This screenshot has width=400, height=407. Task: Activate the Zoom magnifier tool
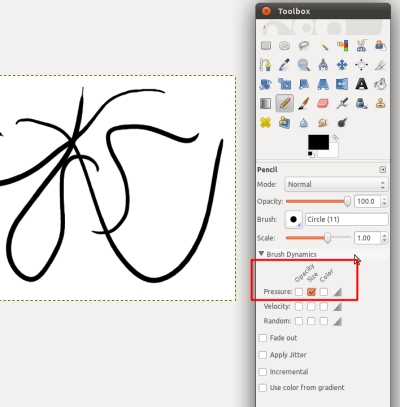(x=304, y=65)
